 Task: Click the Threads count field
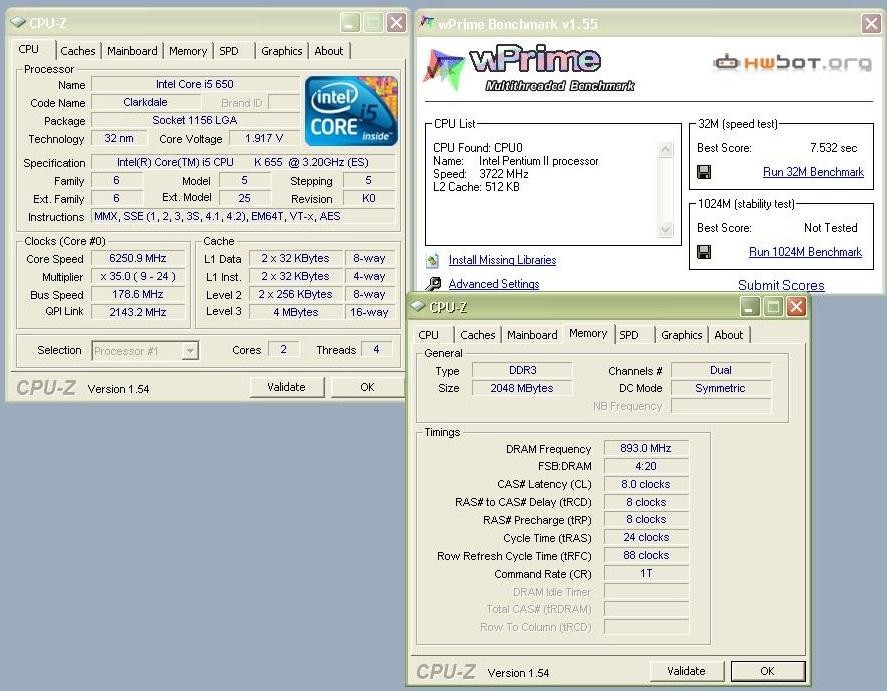(x=376, y=350)
